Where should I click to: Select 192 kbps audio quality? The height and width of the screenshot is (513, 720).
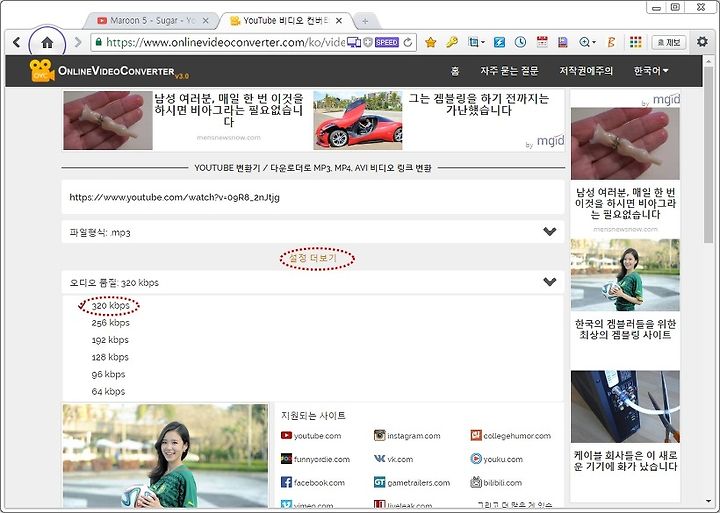coord(110,340)
